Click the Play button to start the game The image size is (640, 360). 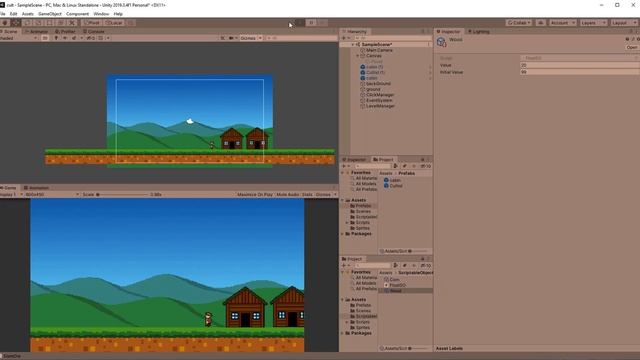point(300,23)
